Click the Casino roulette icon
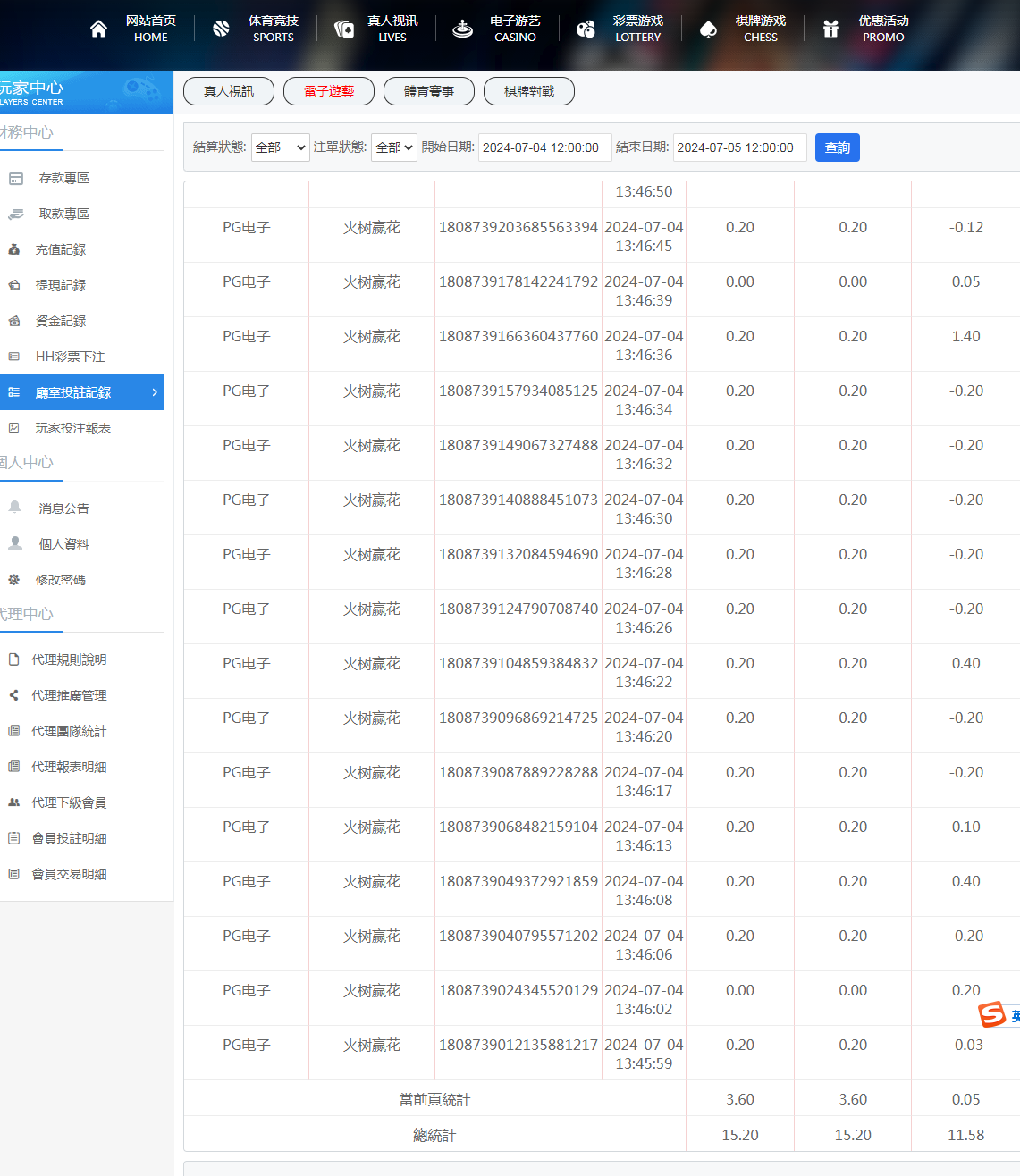This screenshot has height=1176, width=1020. click(462, 29)
